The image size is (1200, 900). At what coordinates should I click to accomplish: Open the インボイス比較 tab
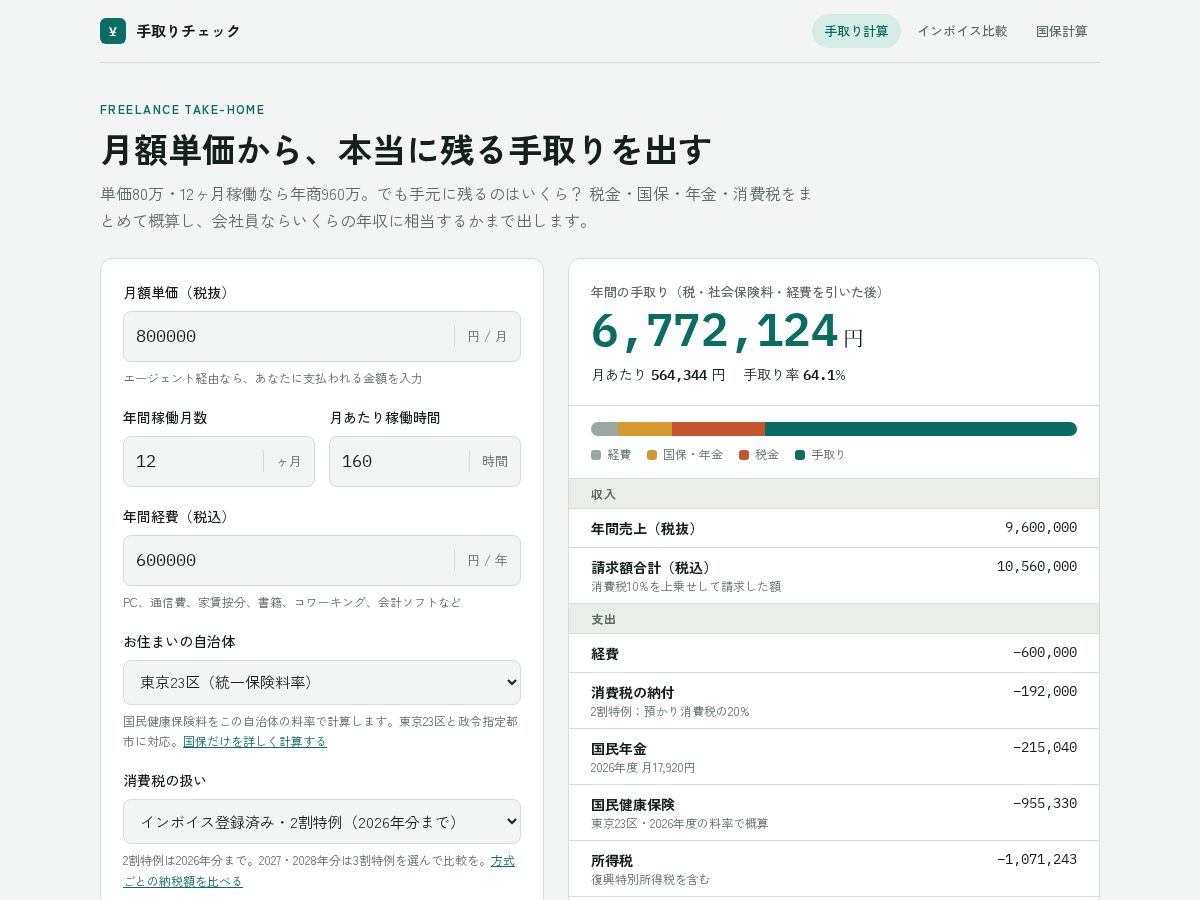point(962,31)
